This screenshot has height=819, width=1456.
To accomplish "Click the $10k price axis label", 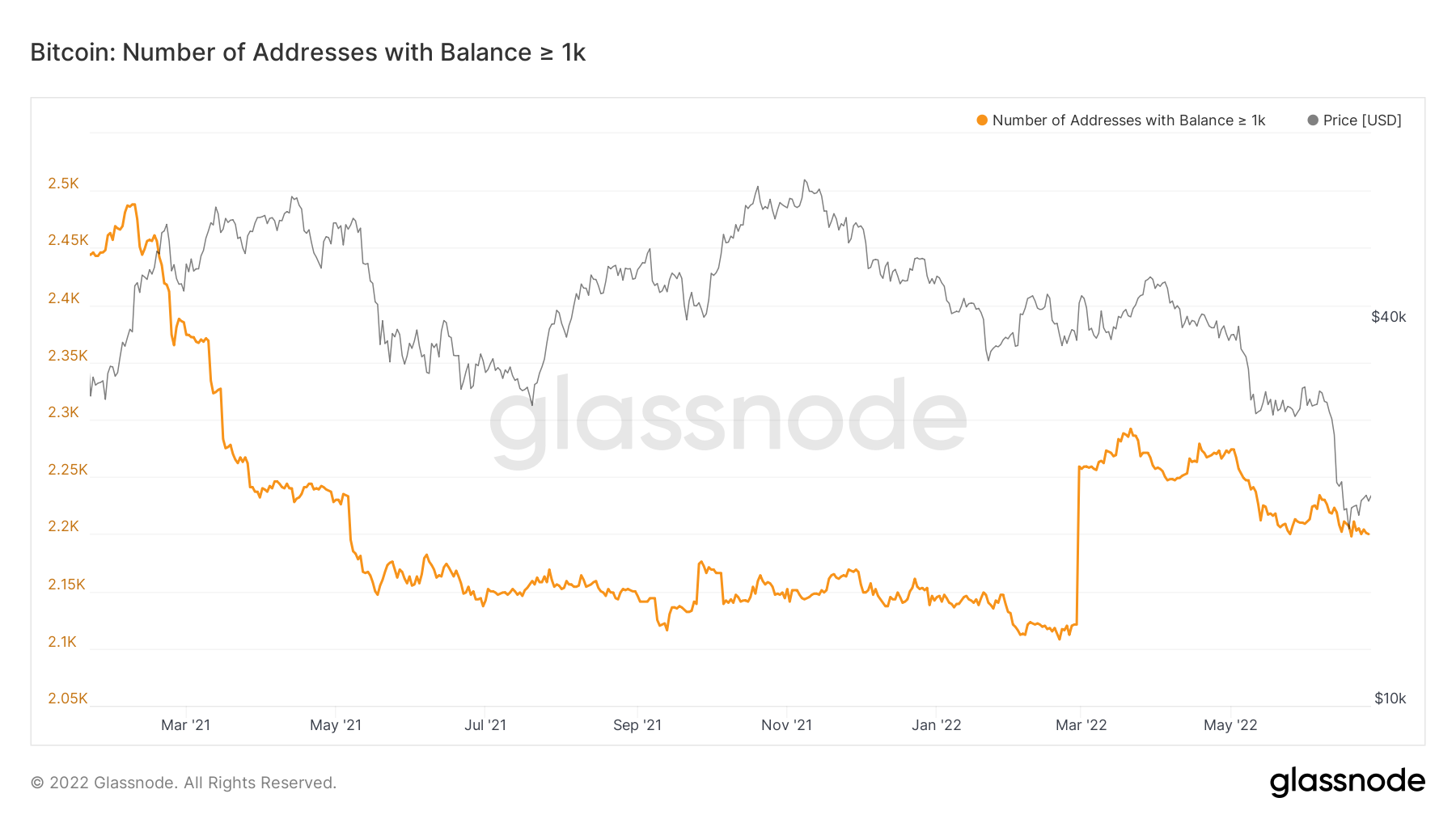I will (x=1390, y=699).
